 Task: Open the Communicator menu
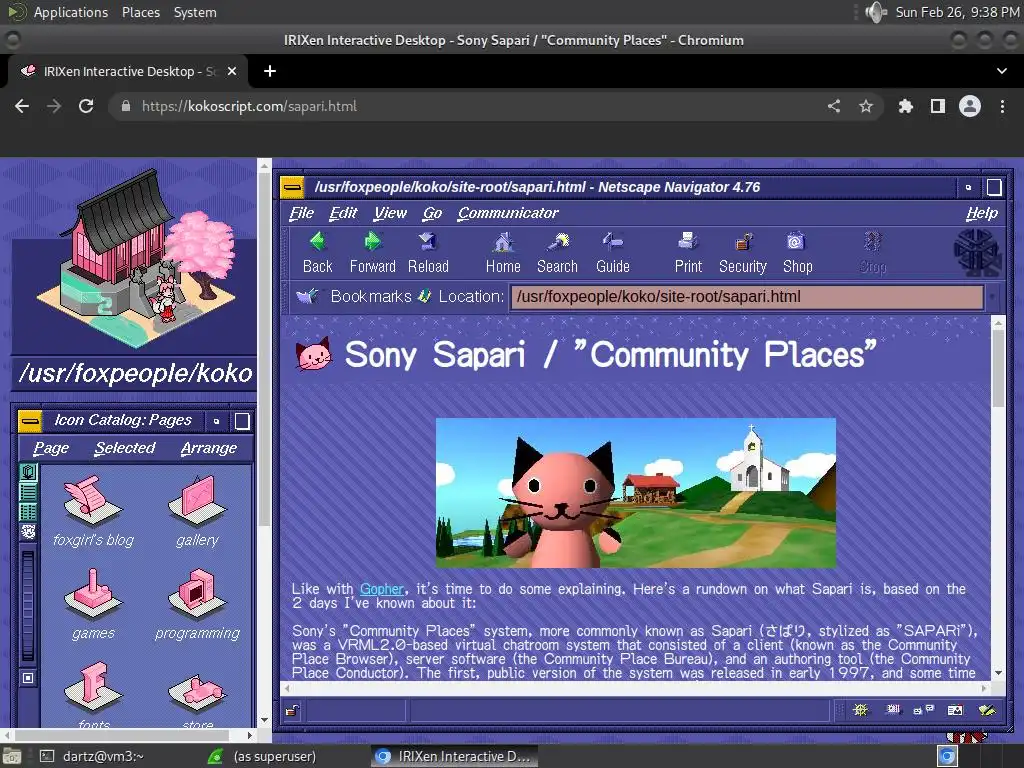click(507, 213)
